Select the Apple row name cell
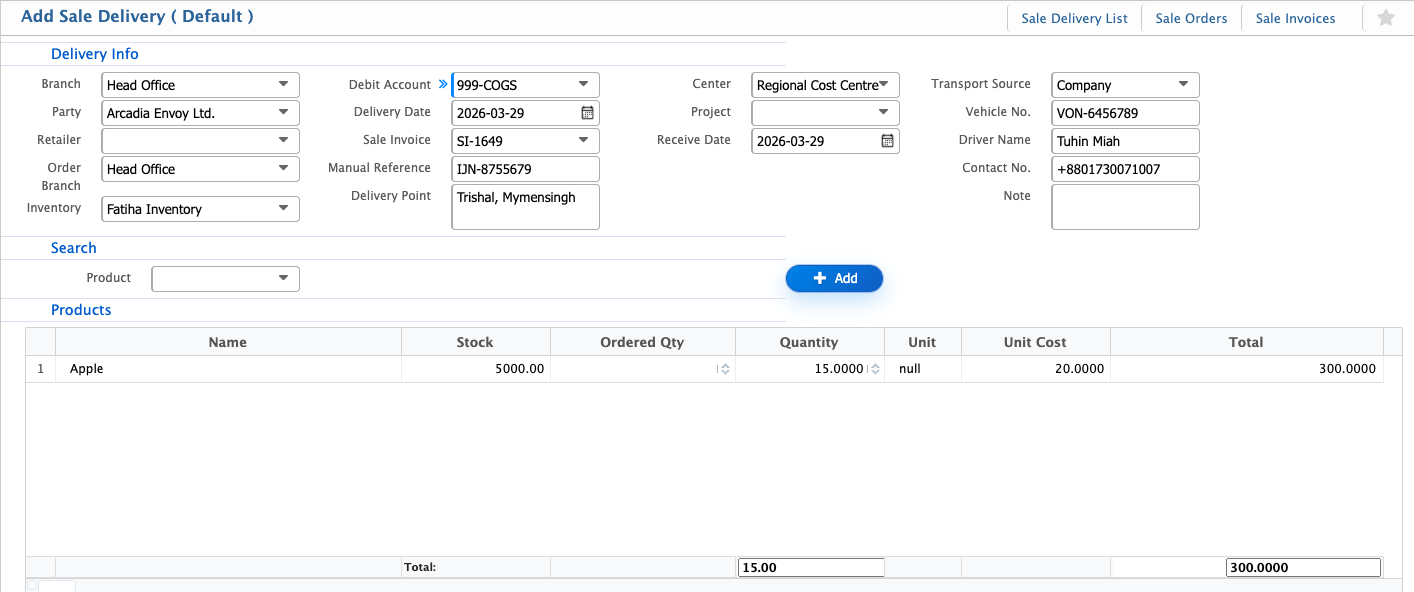1414x592 pixels. tap(228, 369)
